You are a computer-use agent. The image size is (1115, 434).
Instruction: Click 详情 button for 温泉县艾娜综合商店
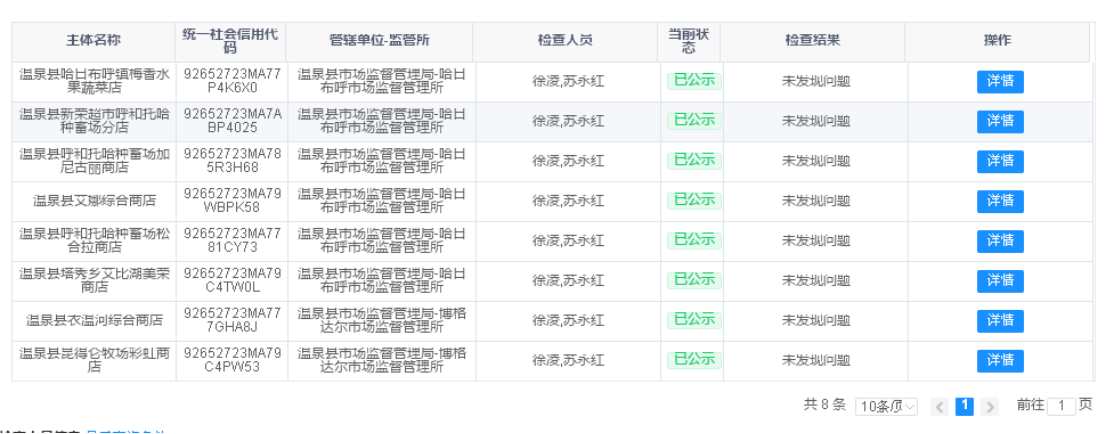(x=1000, y=201)
